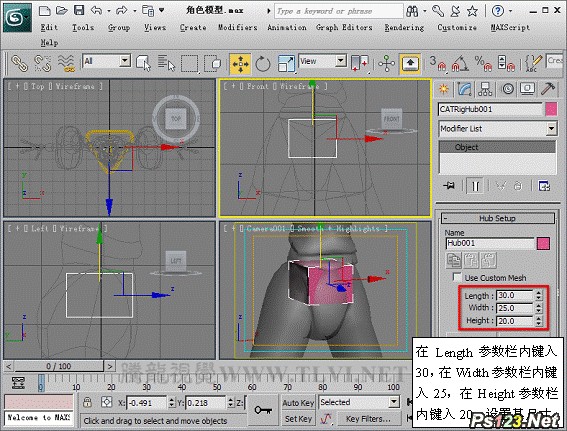
Task: Open the View reference coordinate dropdown
Action: click(x=341, y=60)
